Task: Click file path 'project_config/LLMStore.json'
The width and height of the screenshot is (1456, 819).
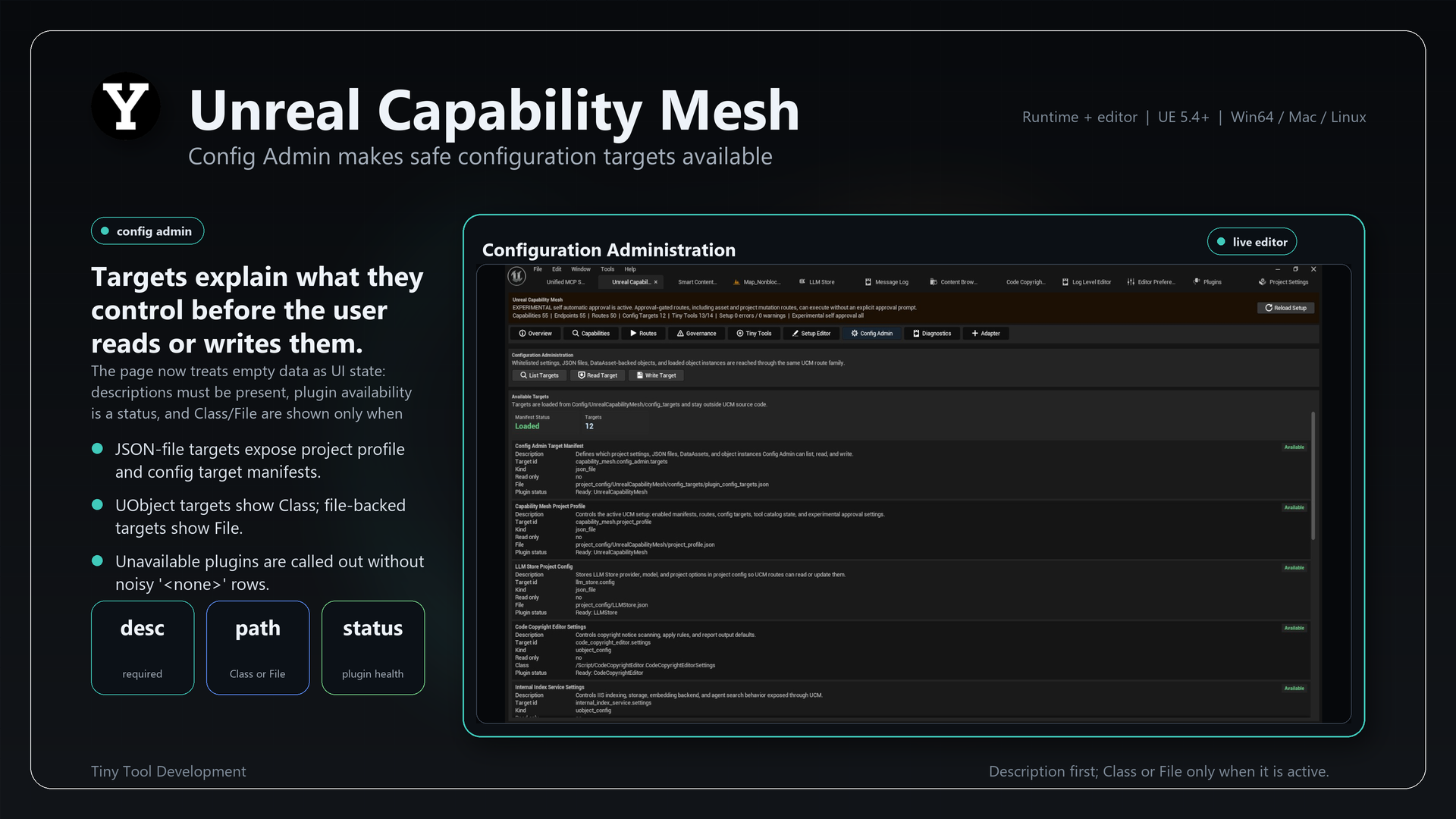Action: 611,605
